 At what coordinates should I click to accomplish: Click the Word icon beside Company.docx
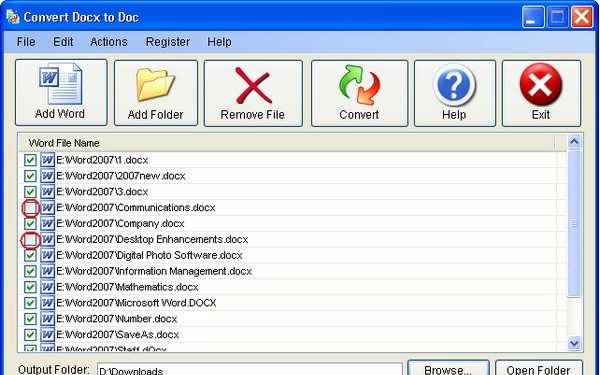47,223
